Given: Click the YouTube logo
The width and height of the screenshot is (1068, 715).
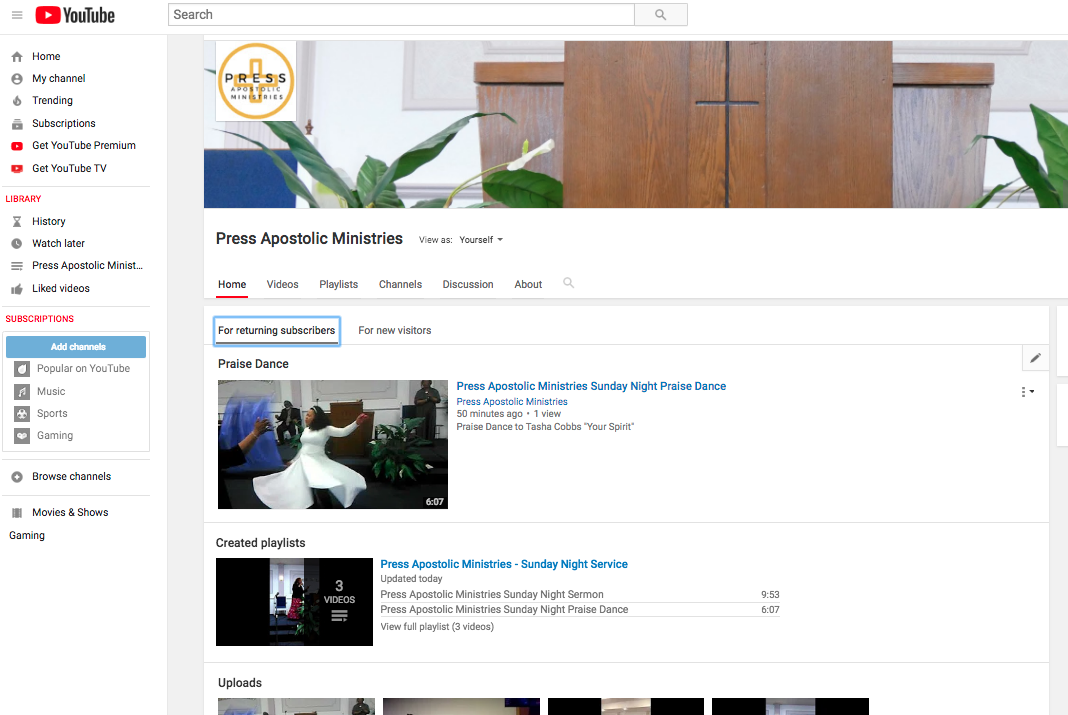Looking at the screenshot, I should click(x=75, y=15).
